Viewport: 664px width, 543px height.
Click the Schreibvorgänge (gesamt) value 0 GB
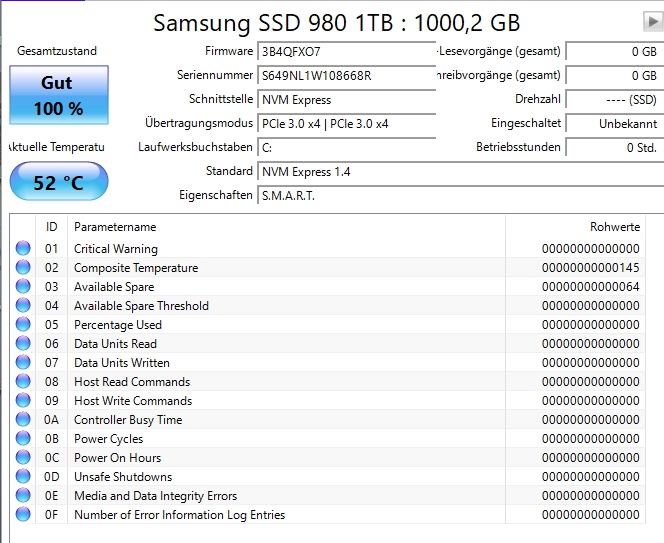click(x=615, y=76)
